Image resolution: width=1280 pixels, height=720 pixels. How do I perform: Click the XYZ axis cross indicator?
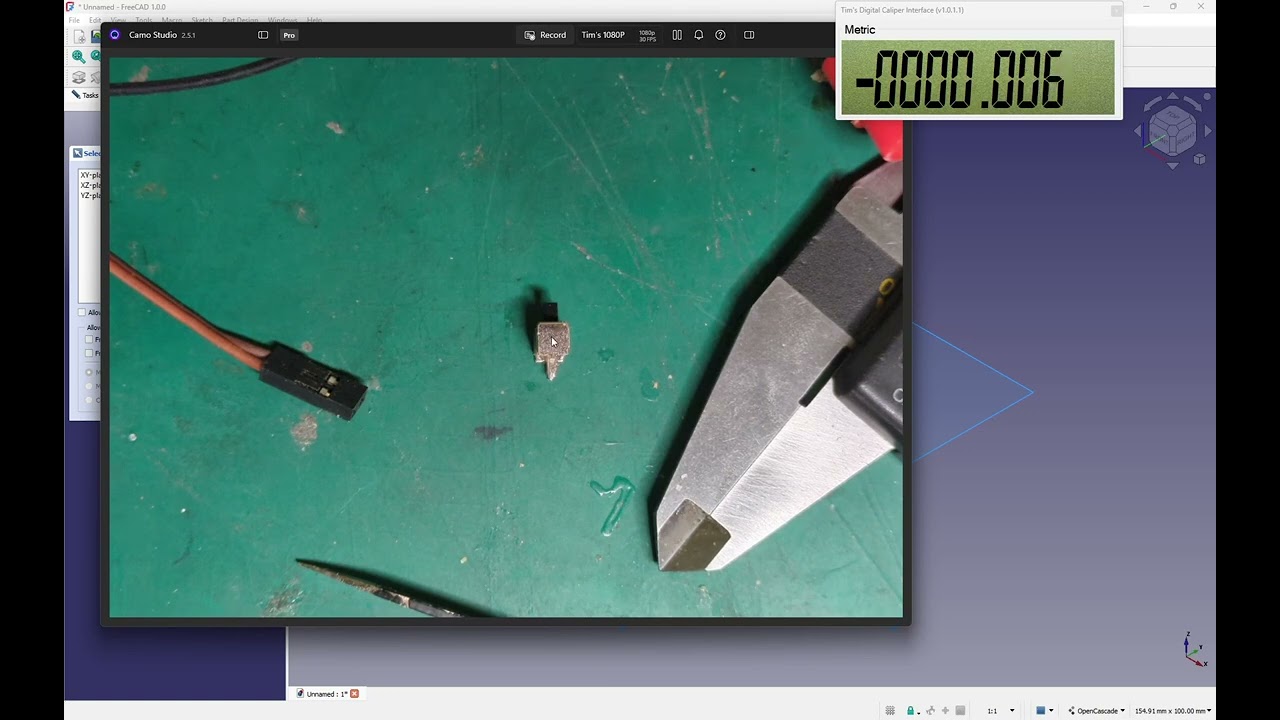coord(1194,650)
